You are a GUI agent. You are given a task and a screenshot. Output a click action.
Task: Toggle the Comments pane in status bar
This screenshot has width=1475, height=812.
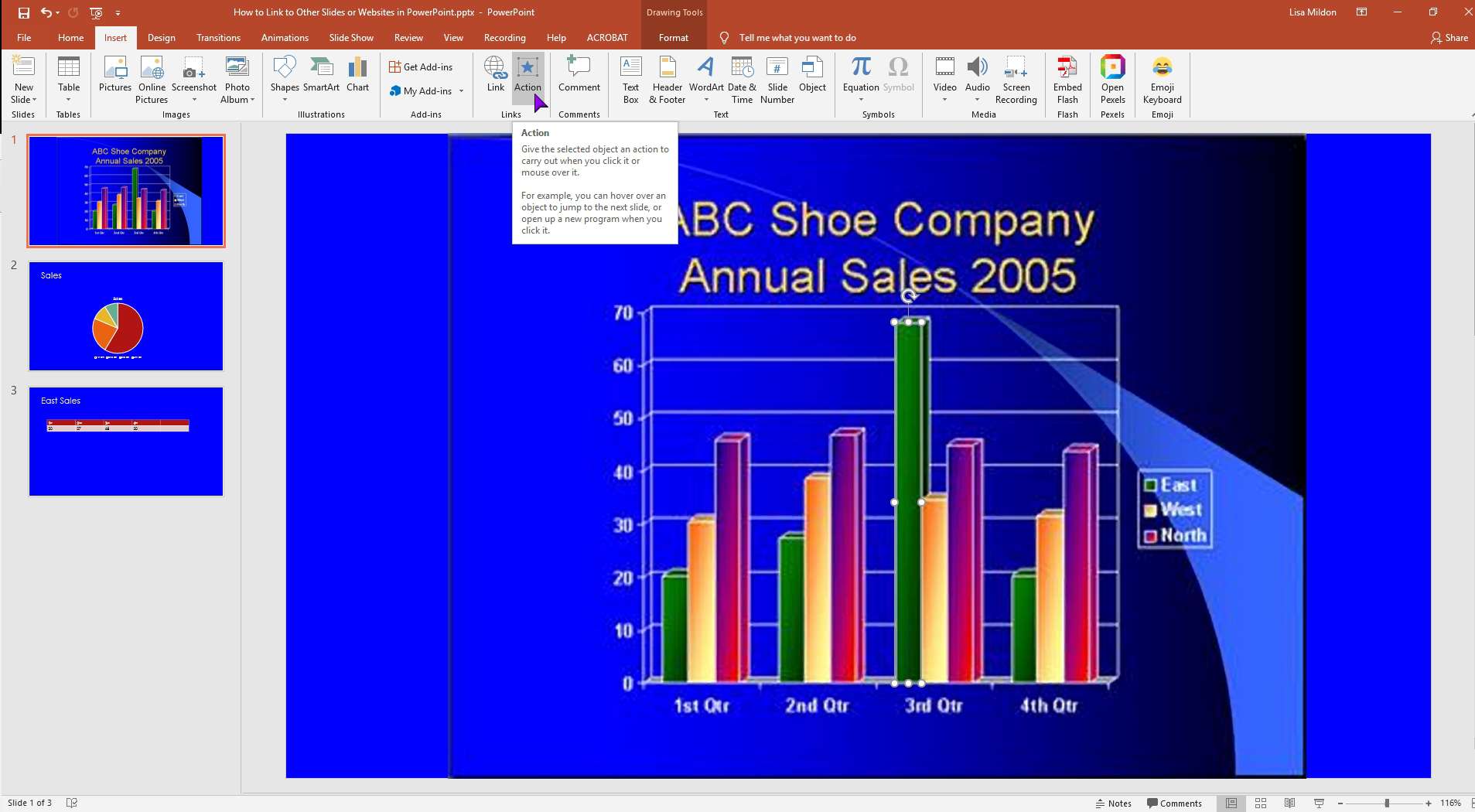click(x=1174, y=803)
